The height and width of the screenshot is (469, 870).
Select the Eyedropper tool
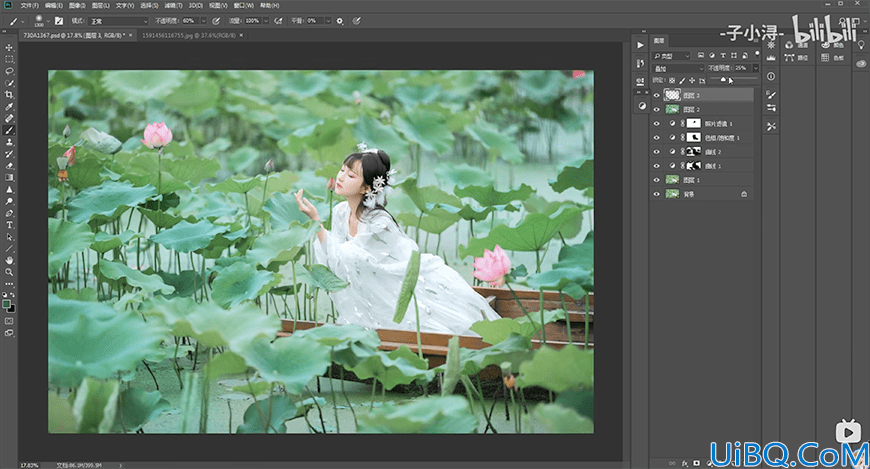point(9,107)
